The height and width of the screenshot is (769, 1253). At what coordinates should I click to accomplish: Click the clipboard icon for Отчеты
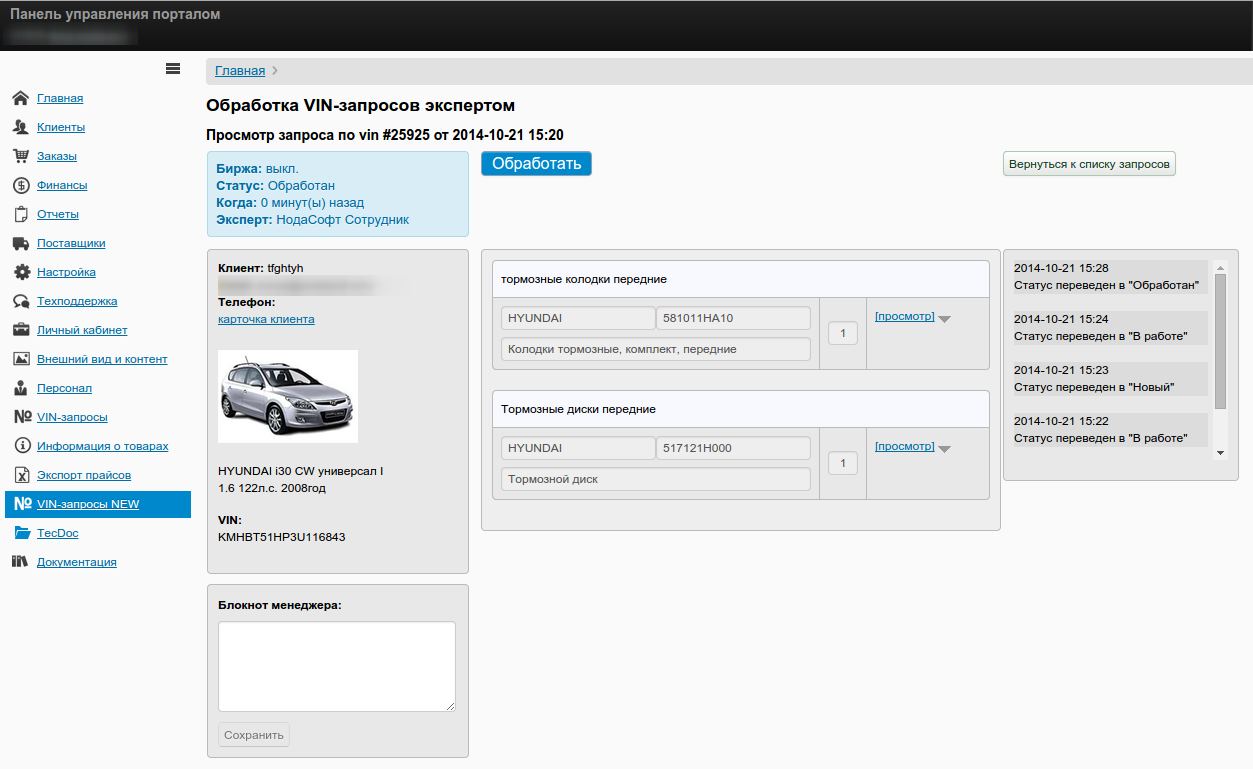coord(20,214)
